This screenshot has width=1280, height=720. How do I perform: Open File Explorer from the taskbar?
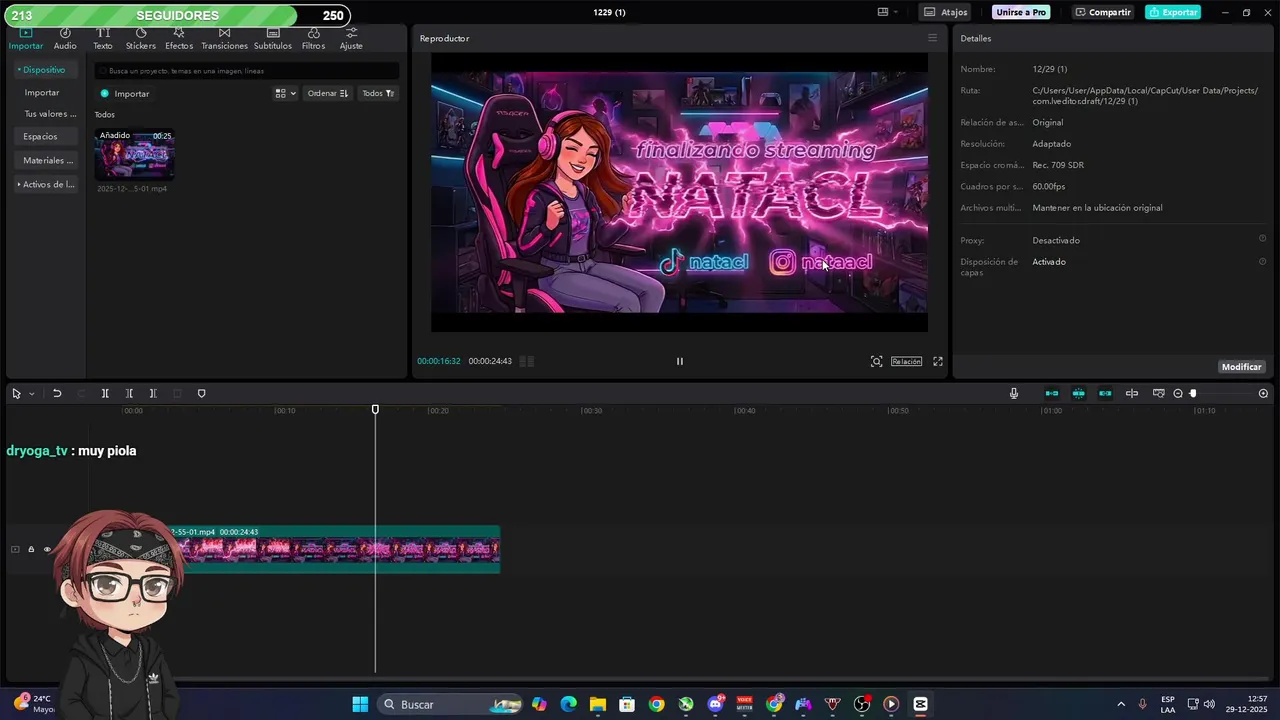pos(597,704)
